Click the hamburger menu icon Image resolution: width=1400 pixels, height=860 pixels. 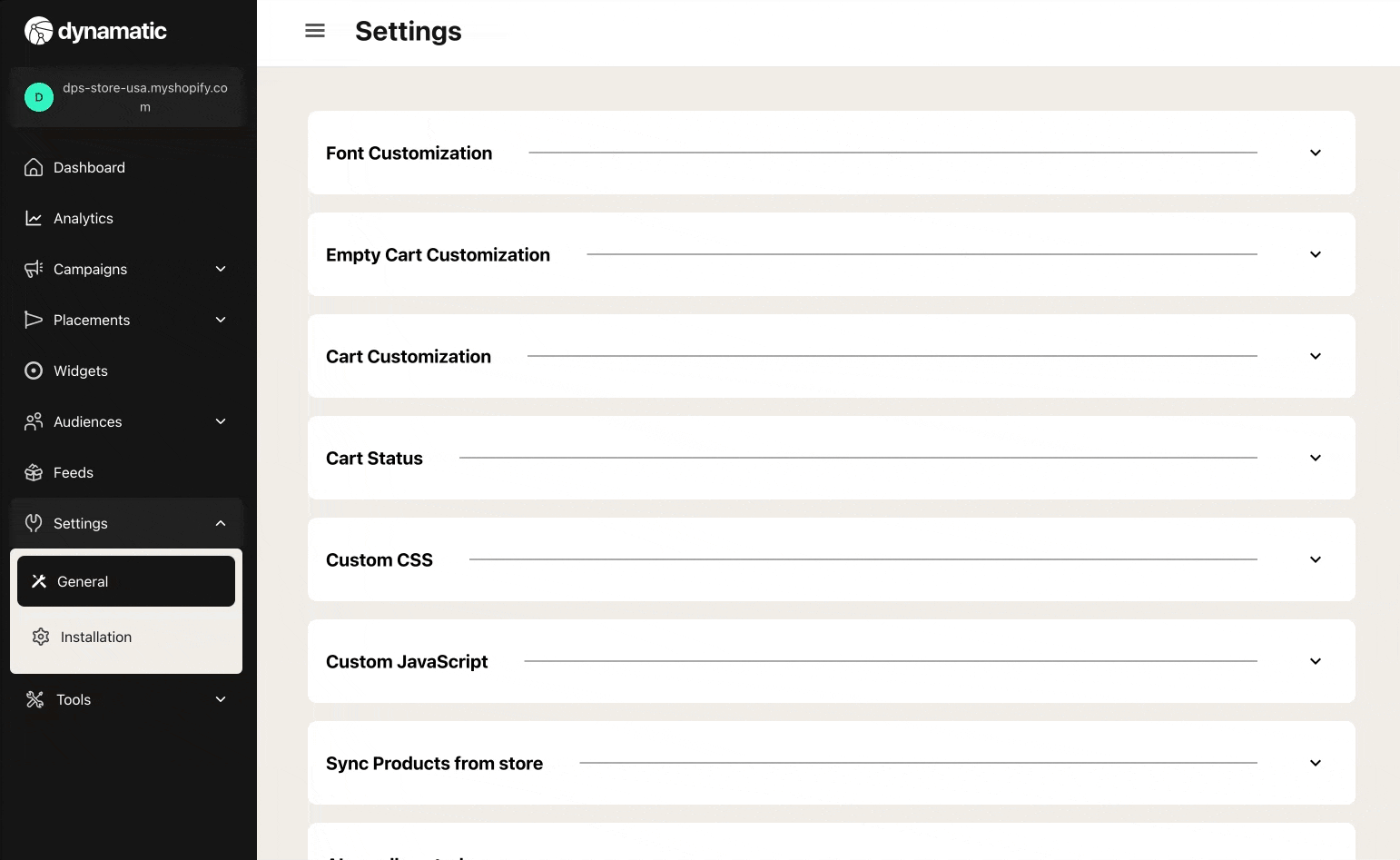[315, 31]
